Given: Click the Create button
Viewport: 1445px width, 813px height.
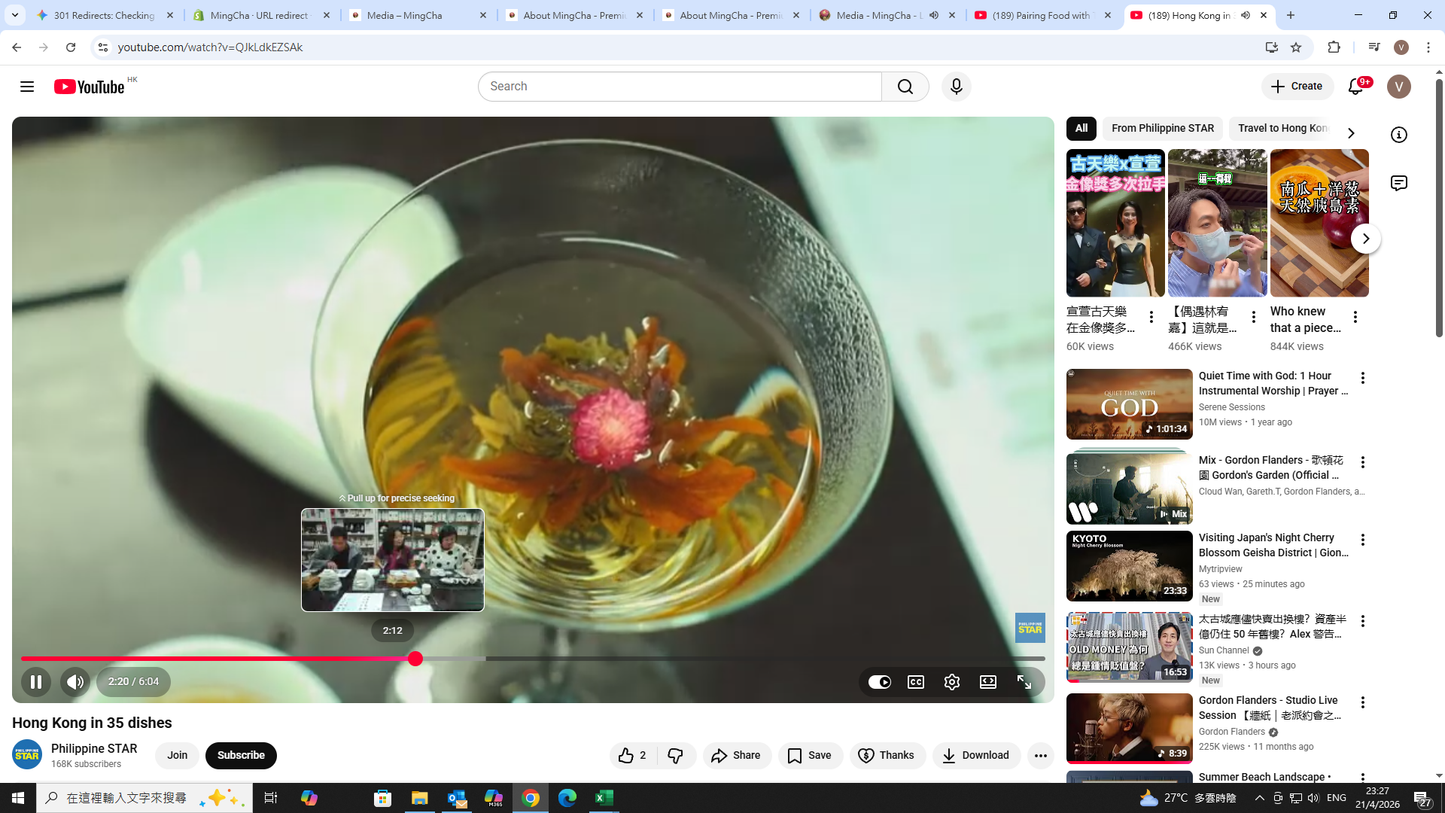Looking at the screenshot, I should (x=1297, y=87).
